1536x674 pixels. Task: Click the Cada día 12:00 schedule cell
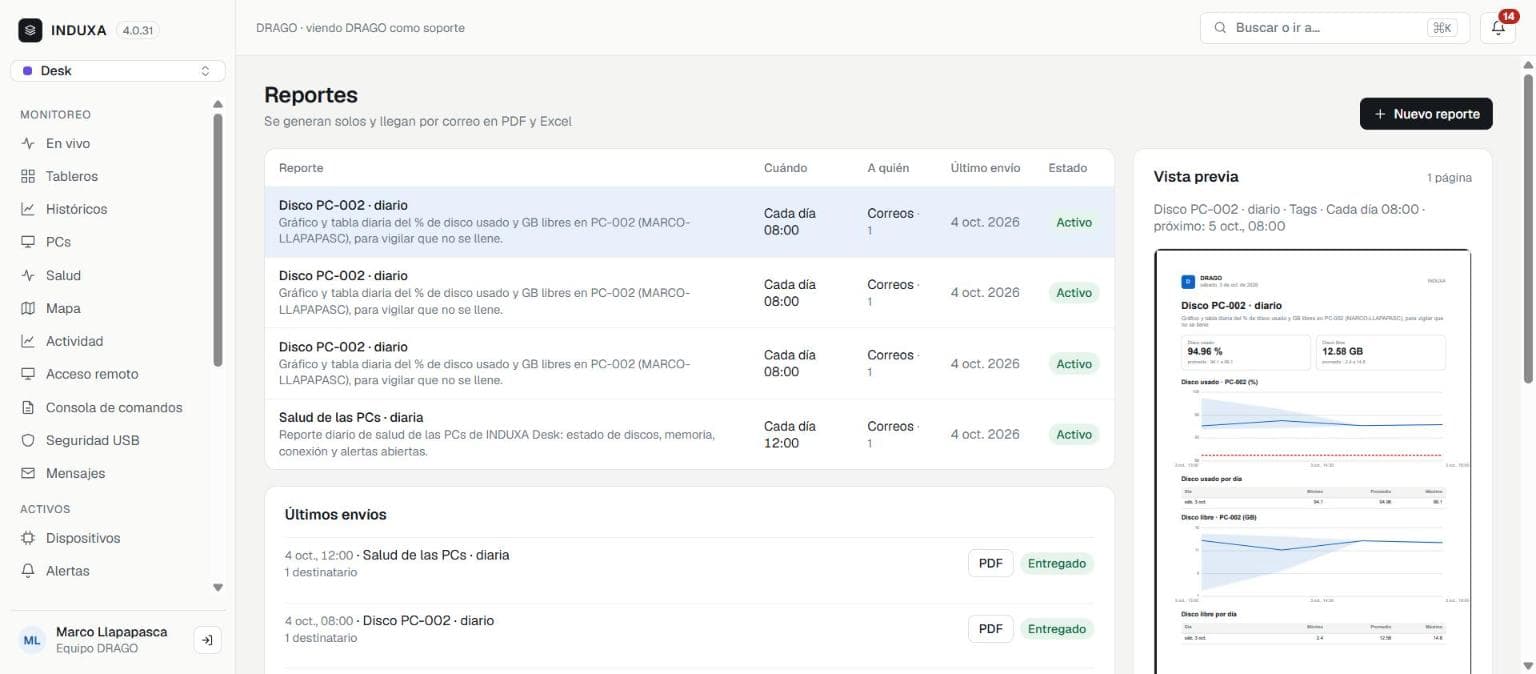click(x=790, y=434)
